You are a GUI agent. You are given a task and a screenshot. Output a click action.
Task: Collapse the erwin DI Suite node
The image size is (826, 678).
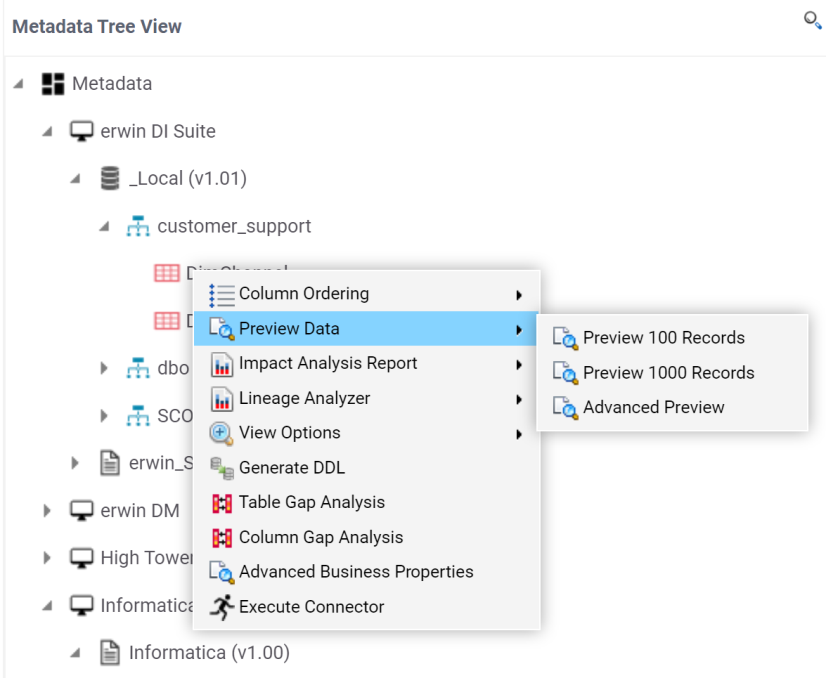pos(47,132)
